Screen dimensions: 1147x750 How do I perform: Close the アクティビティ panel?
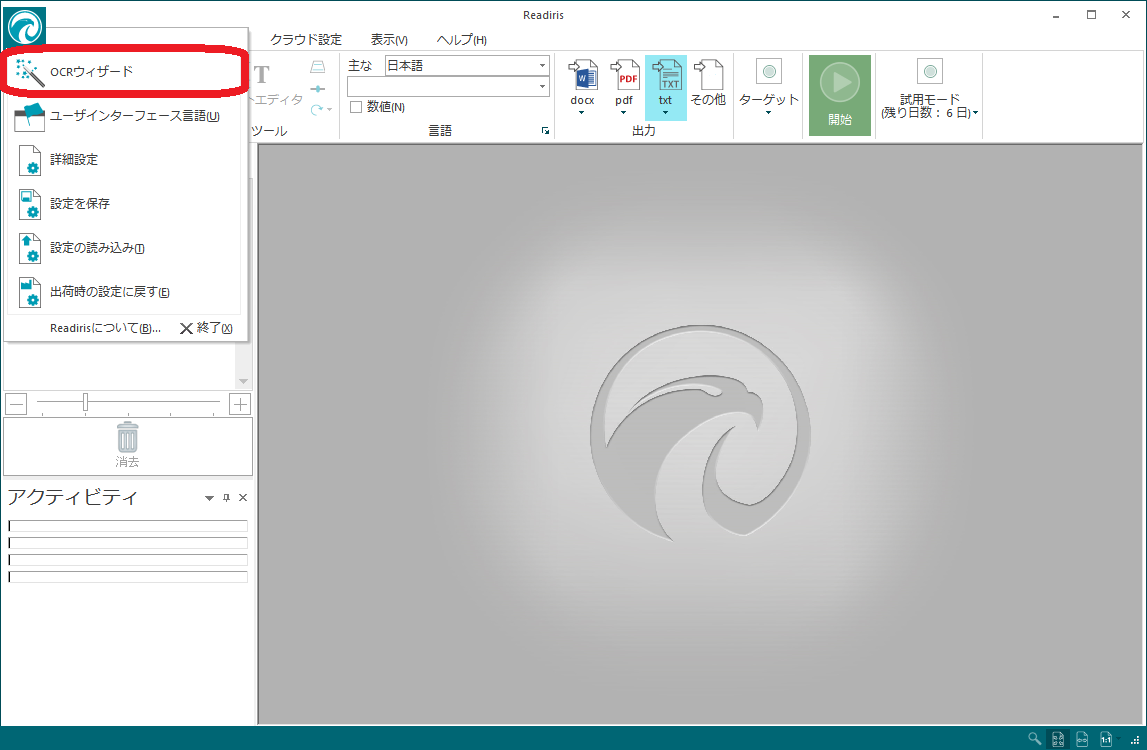tap(244, 498)
